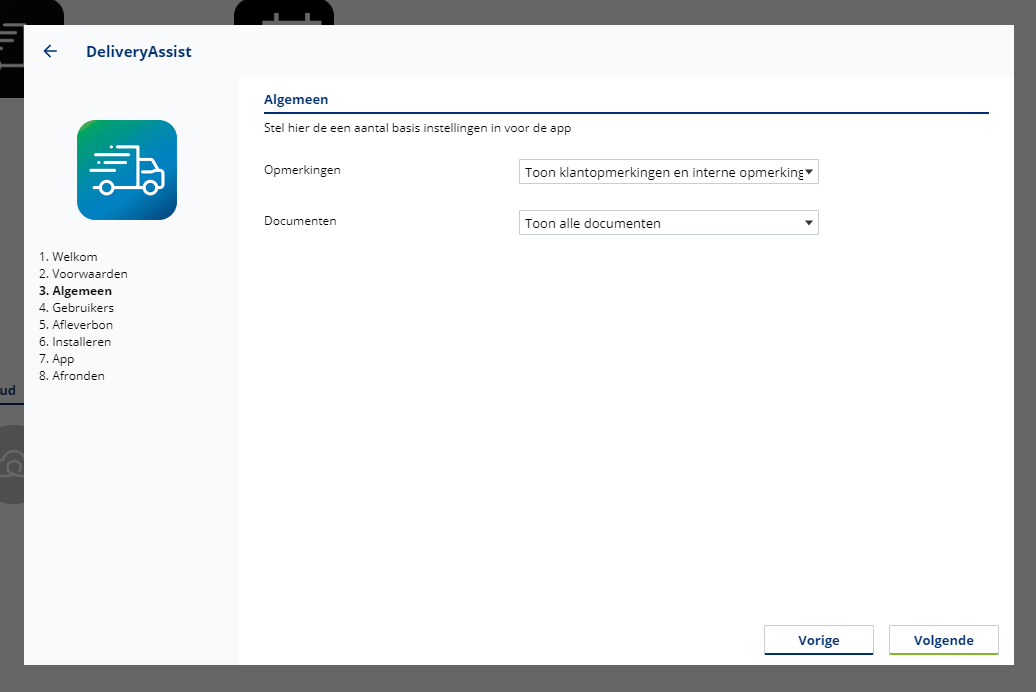
Task: Go back with the left arrow icon
Action: pyautogui.click(x=50, y=52)
